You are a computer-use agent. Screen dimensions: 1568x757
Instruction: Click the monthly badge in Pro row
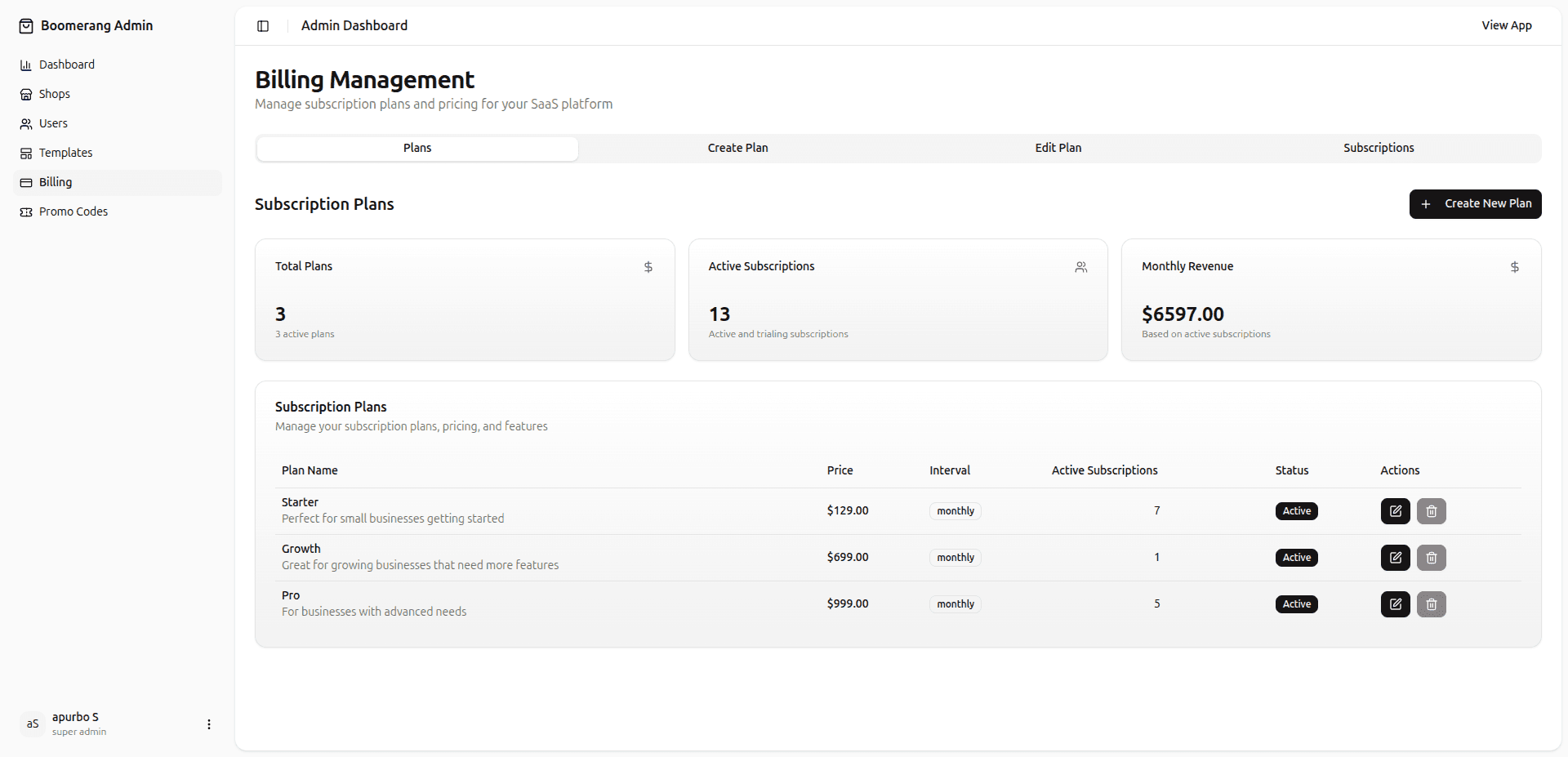click(x=955, y=604)
